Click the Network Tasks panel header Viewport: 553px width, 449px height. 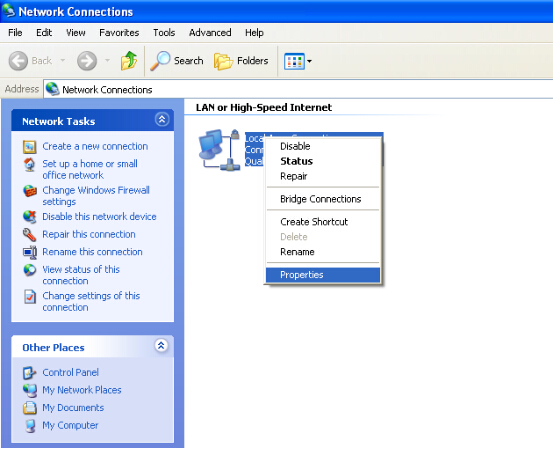pos(92,120)
